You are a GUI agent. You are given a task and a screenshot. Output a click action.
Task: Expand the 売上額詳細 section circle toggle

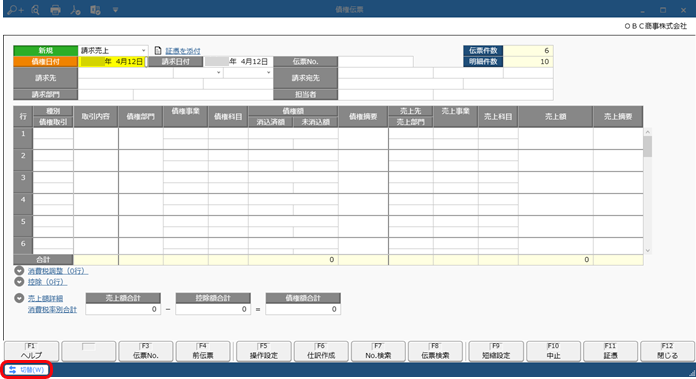point(19,298)
